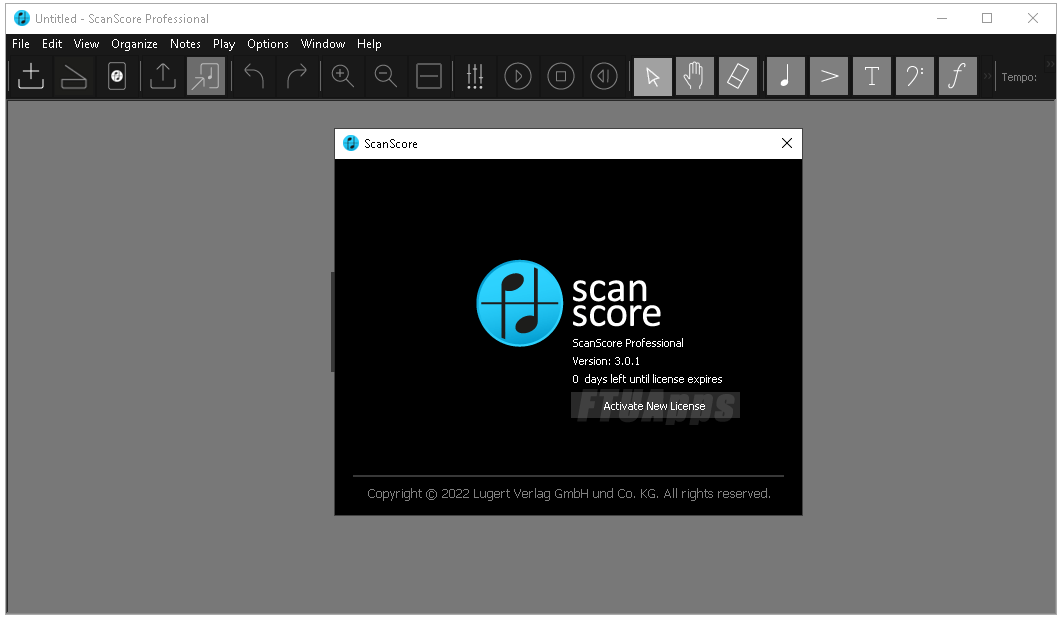Click the fit-to-width view icon
The image size is (1058, 618).
tap(428, 76)
